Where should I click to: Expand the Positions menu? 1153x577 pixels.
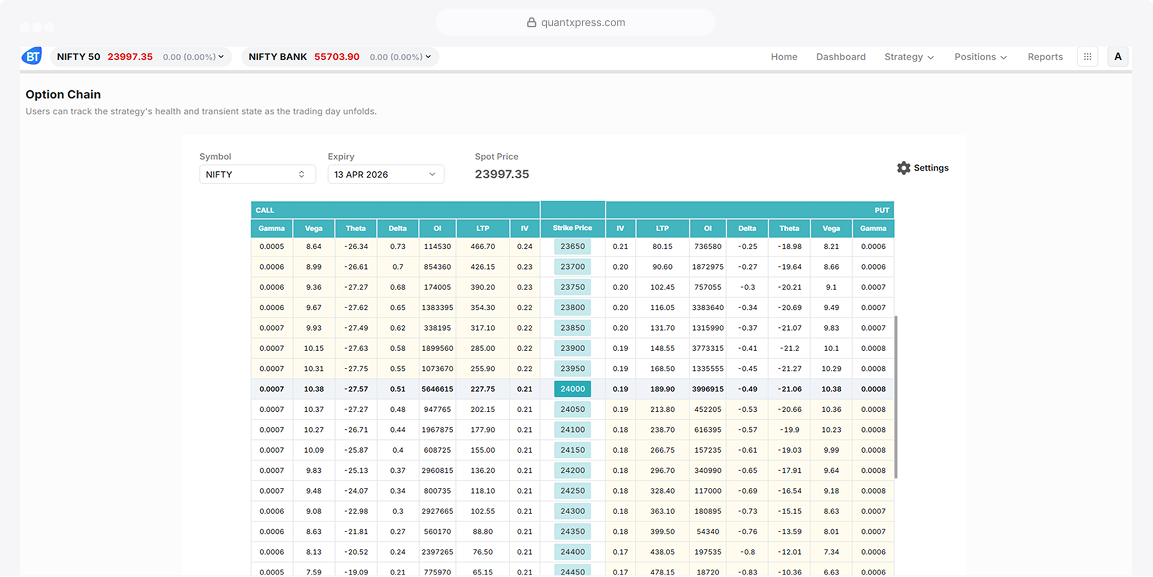coord(980,57)
